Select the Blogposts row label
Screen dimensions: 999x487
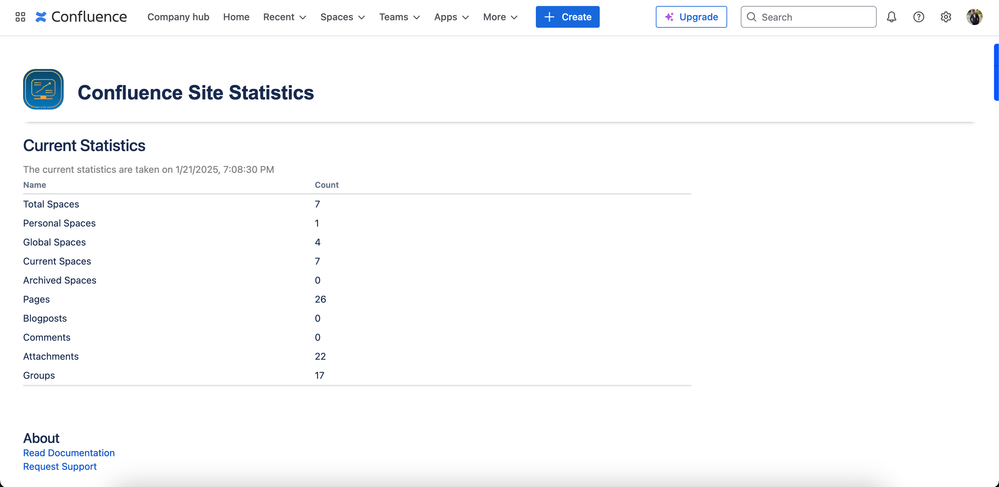45,318
